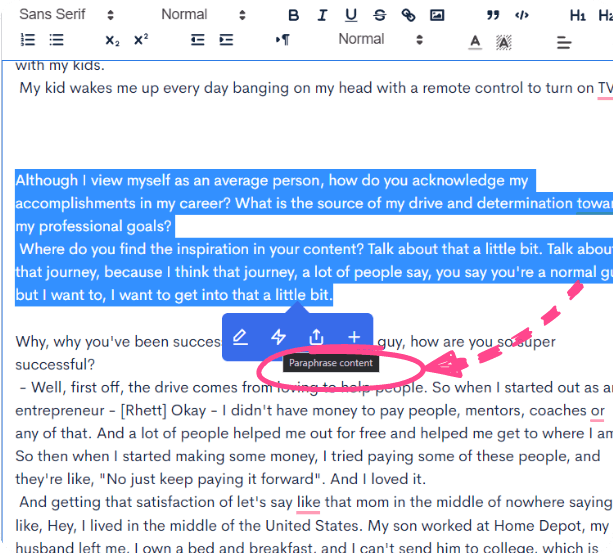Click the plus icon in the popup toolbar
Screen dimensions: 613x553
[x=354, y=337]
